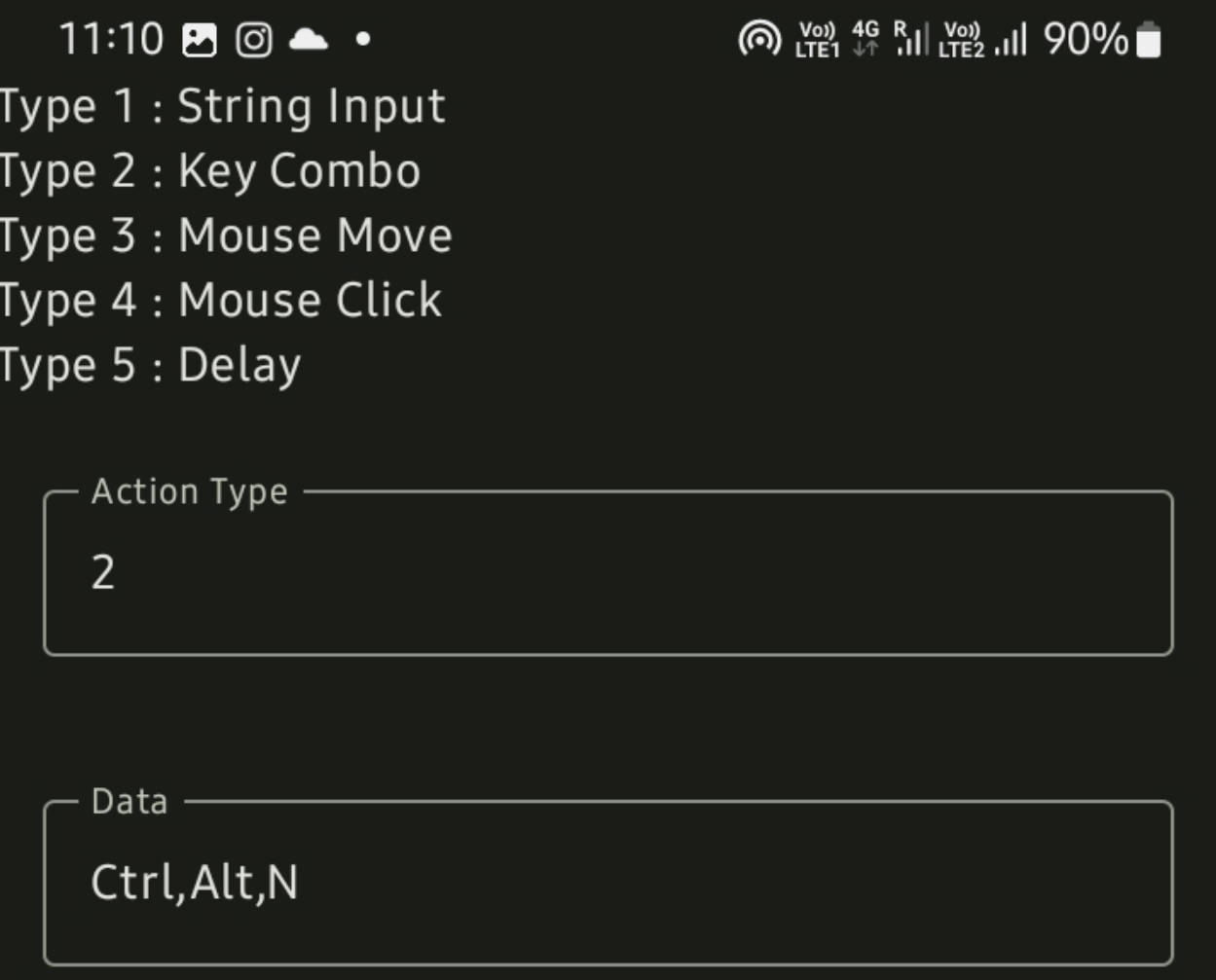Tap the notification overflow dot
Screen dimensions: 1216x980
click(363, 40)
